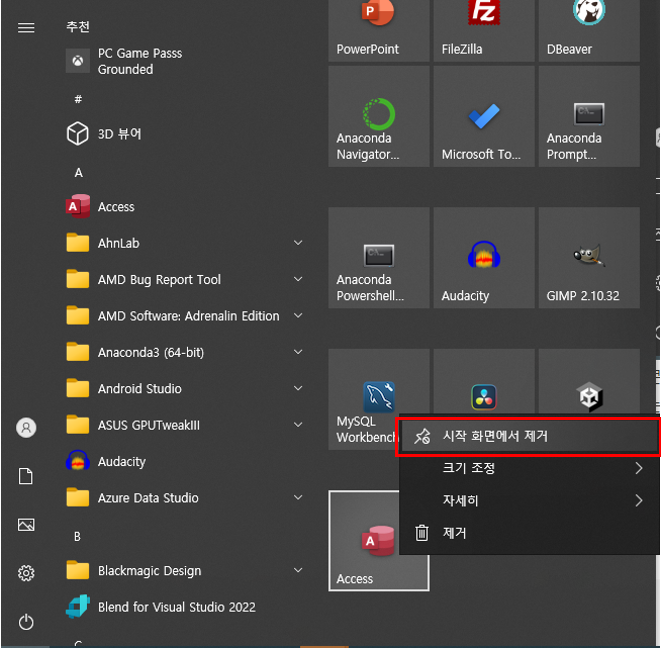The height and width of the screenshot is (649, 661).
Task: Select 제거 in context menu
Action: (529, 533)
